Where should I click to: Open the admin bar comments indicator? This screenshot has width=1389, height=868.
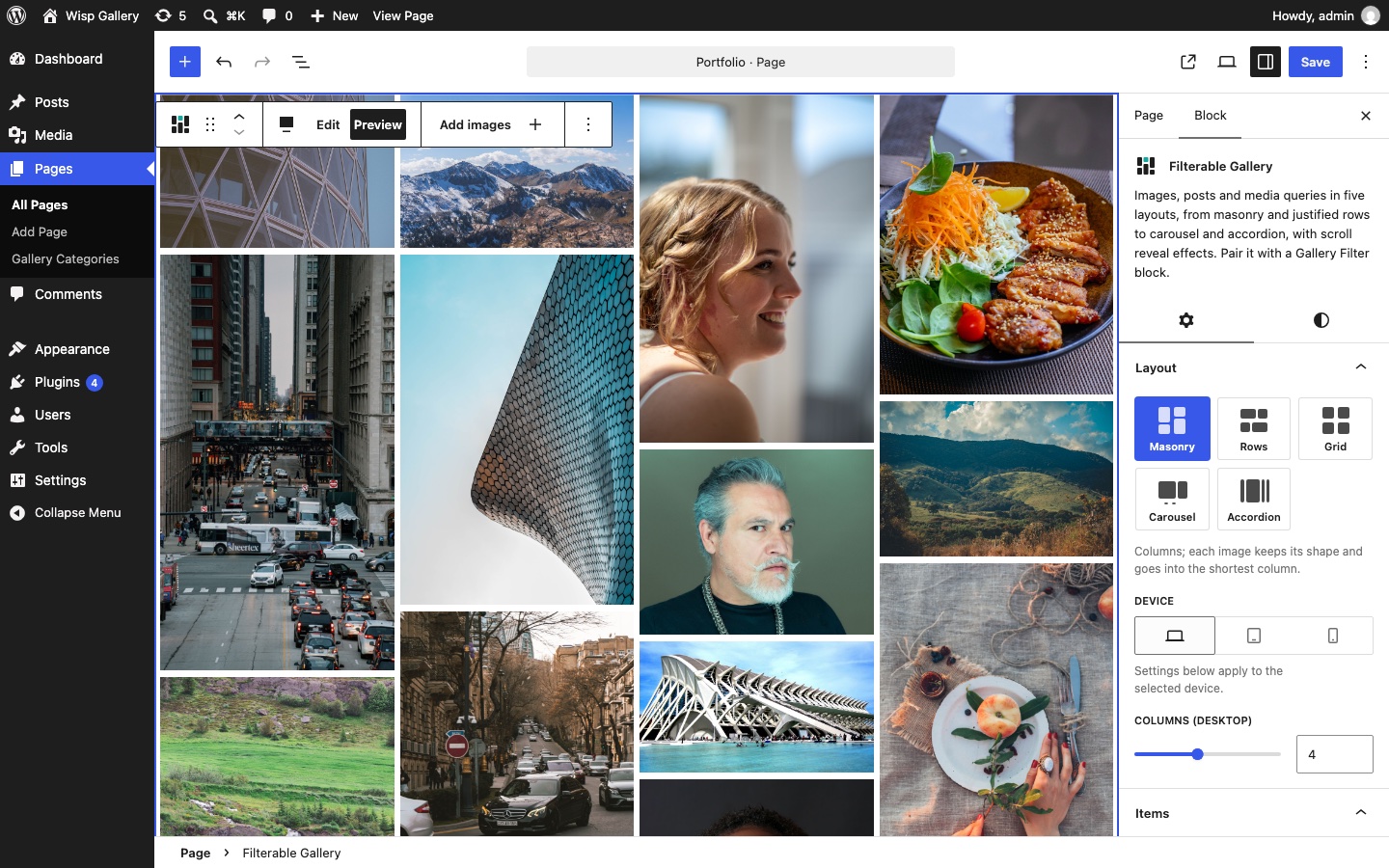coord(278,15)
